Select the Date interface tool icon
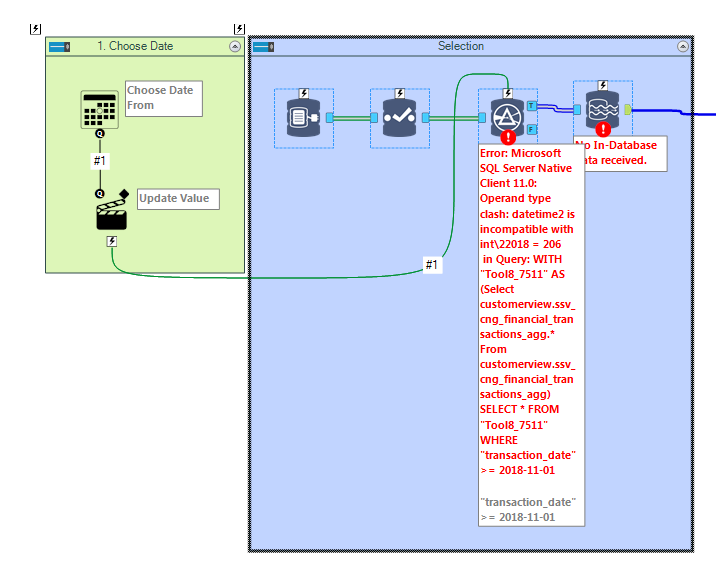This screenshot has height=564, width=716. (x=100, y=110)
